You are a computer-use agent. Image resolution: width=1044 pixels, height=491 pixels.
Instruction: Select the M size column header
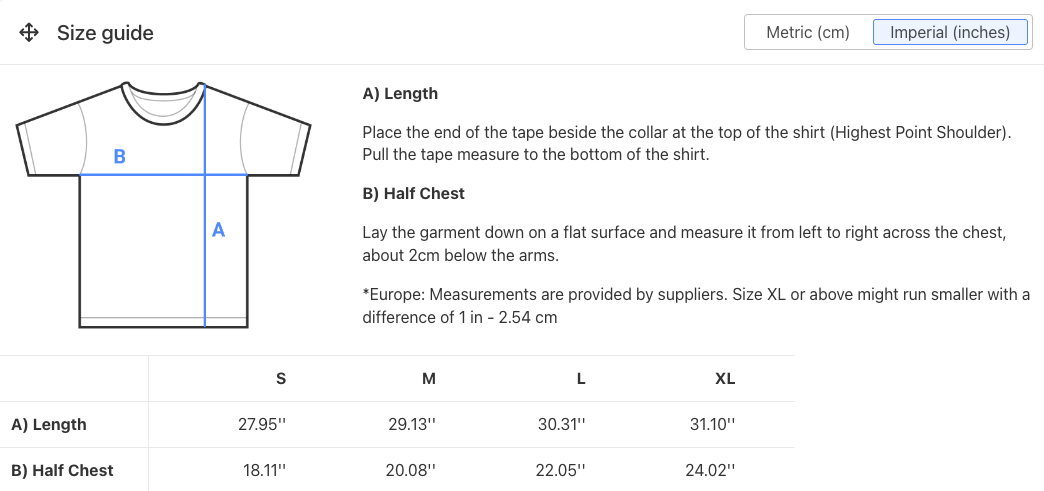[x=429, y=378]
